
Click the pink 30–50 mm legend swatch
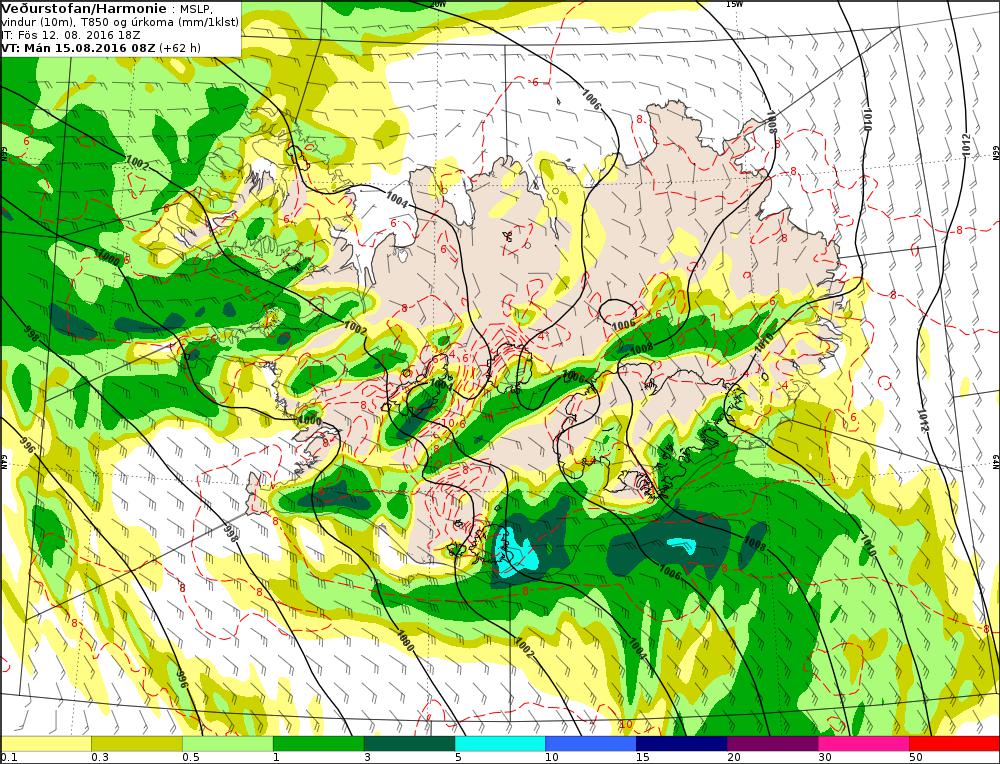click(864, 743)
